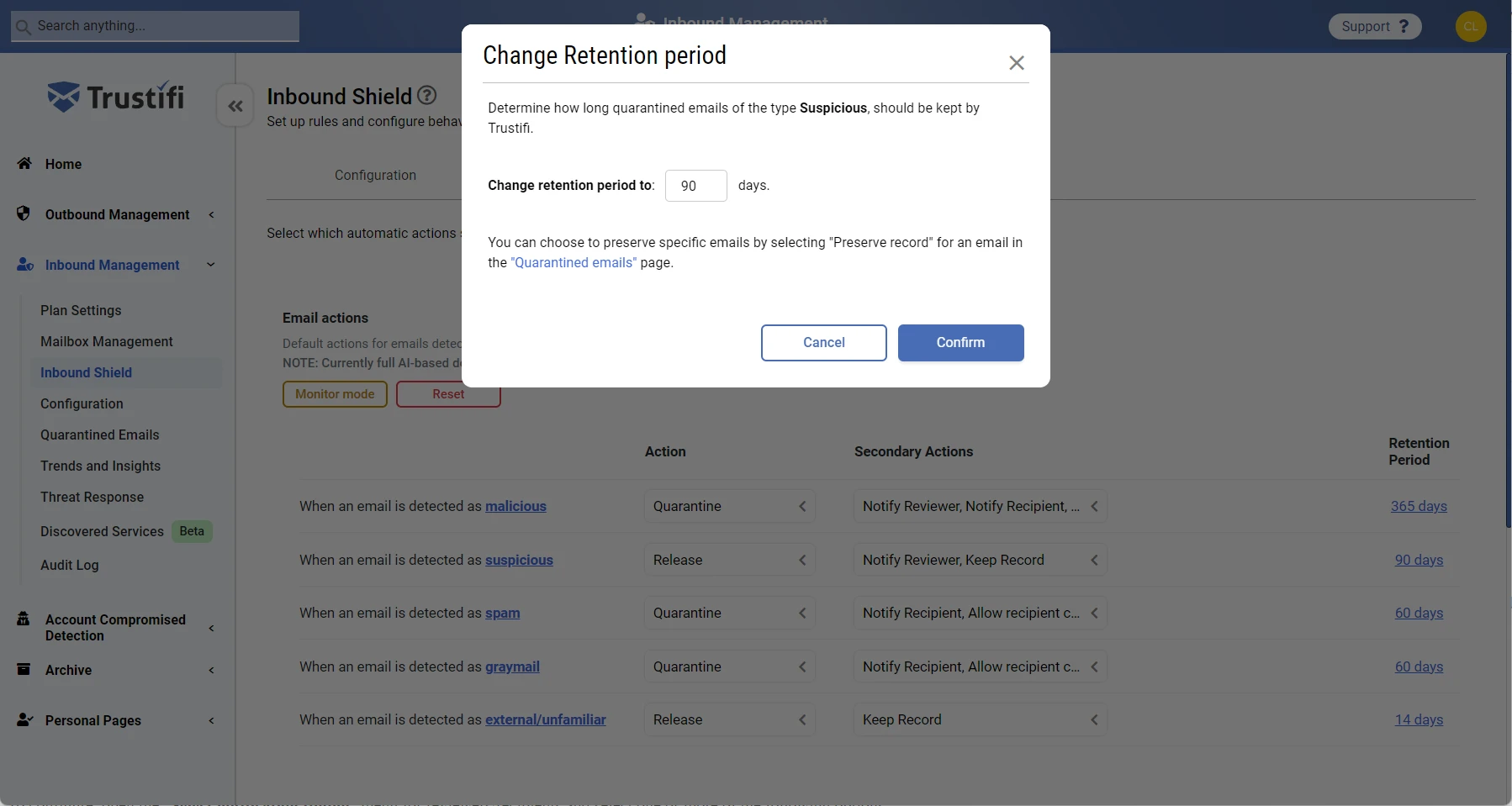1512x806 pixels.
Task: Switch to the Configuration tab
Action: (375, 175)
